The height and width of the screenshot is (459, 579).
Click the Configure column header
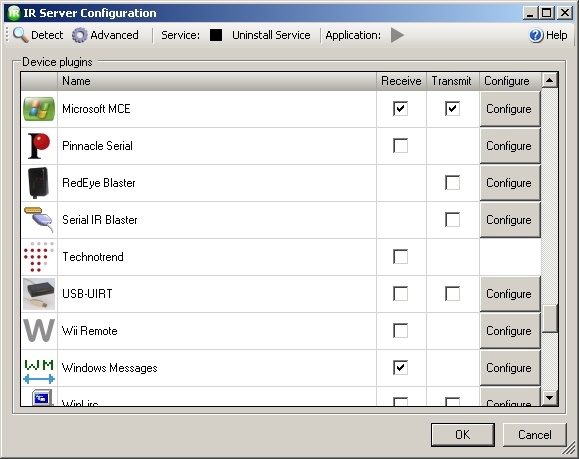click(x=510, y=81)
